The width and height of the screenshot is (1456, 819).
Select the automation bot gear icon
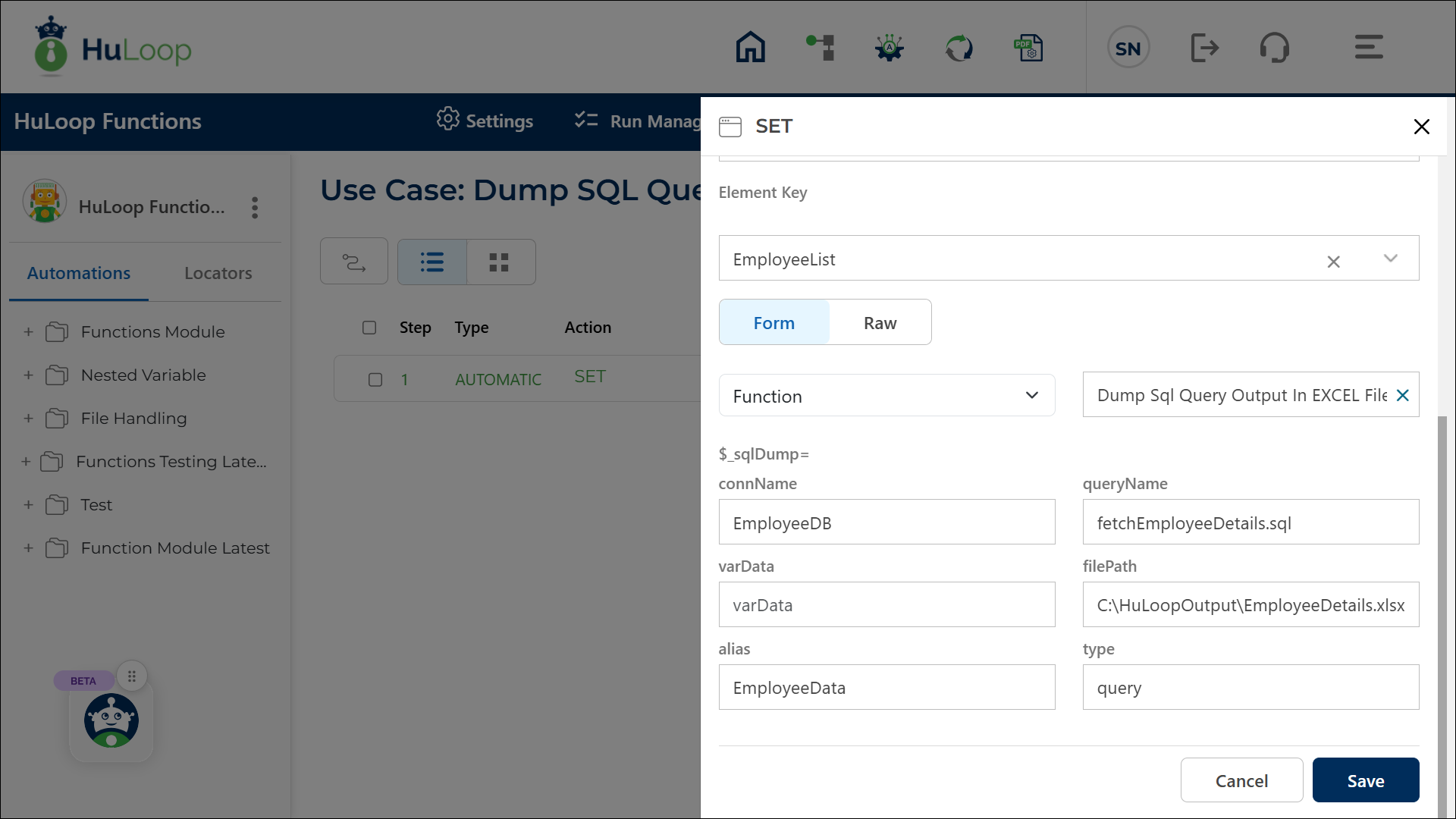point(889,47)
